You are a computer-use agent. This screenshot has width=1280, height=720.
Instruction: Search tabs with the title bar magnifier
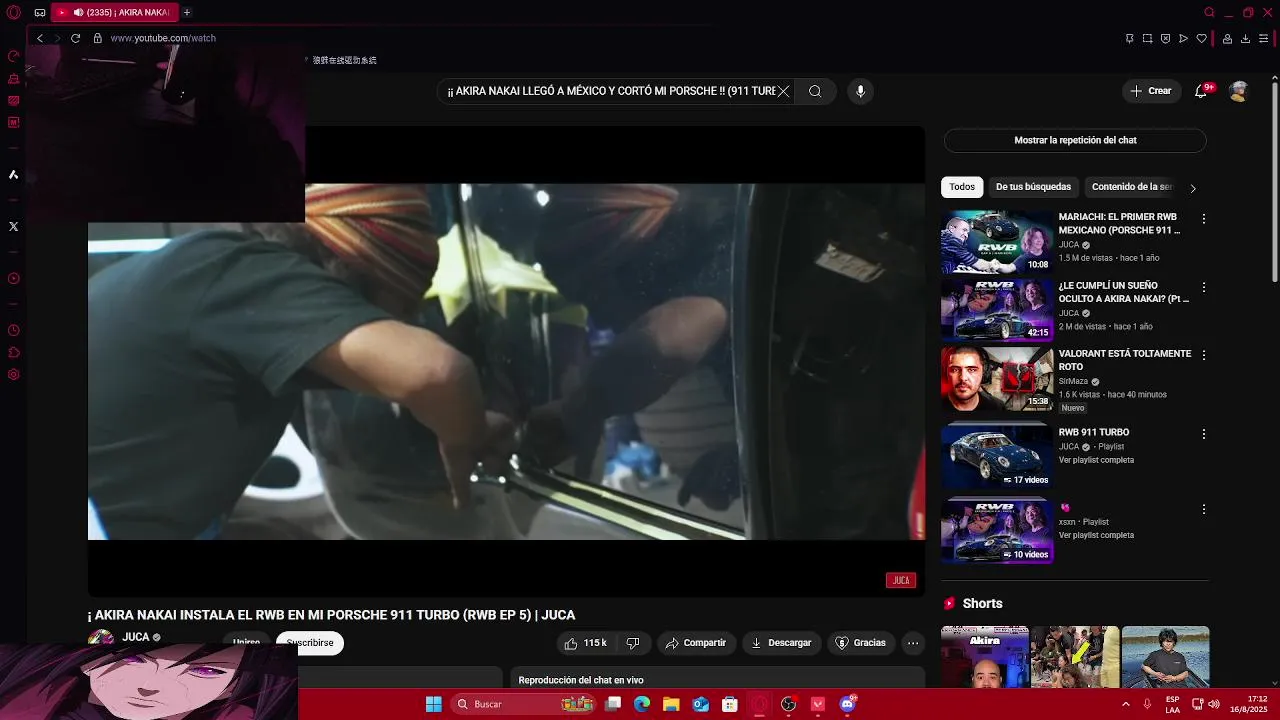1209,13
